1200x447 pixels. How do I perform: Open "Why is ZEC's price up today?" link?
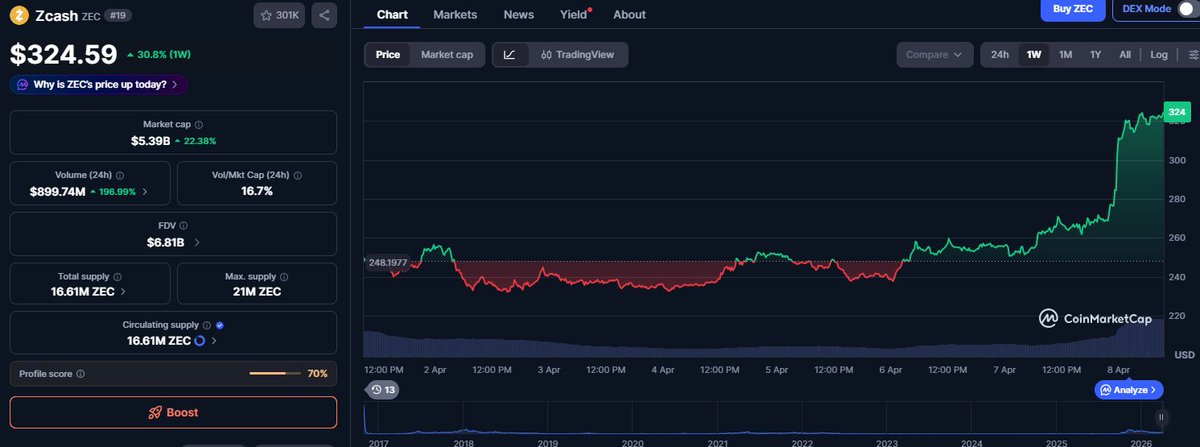click(x=98, y=85)
